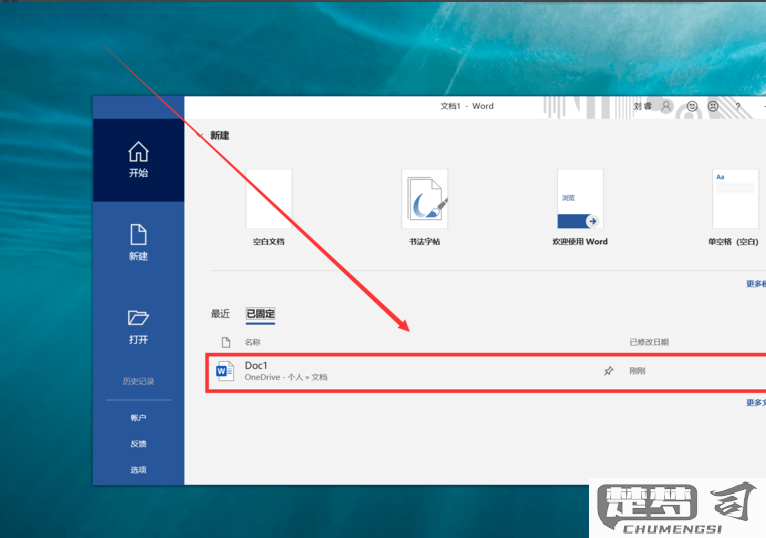
Task: Send a frown with the sad face icon
Action: point(713,106)
